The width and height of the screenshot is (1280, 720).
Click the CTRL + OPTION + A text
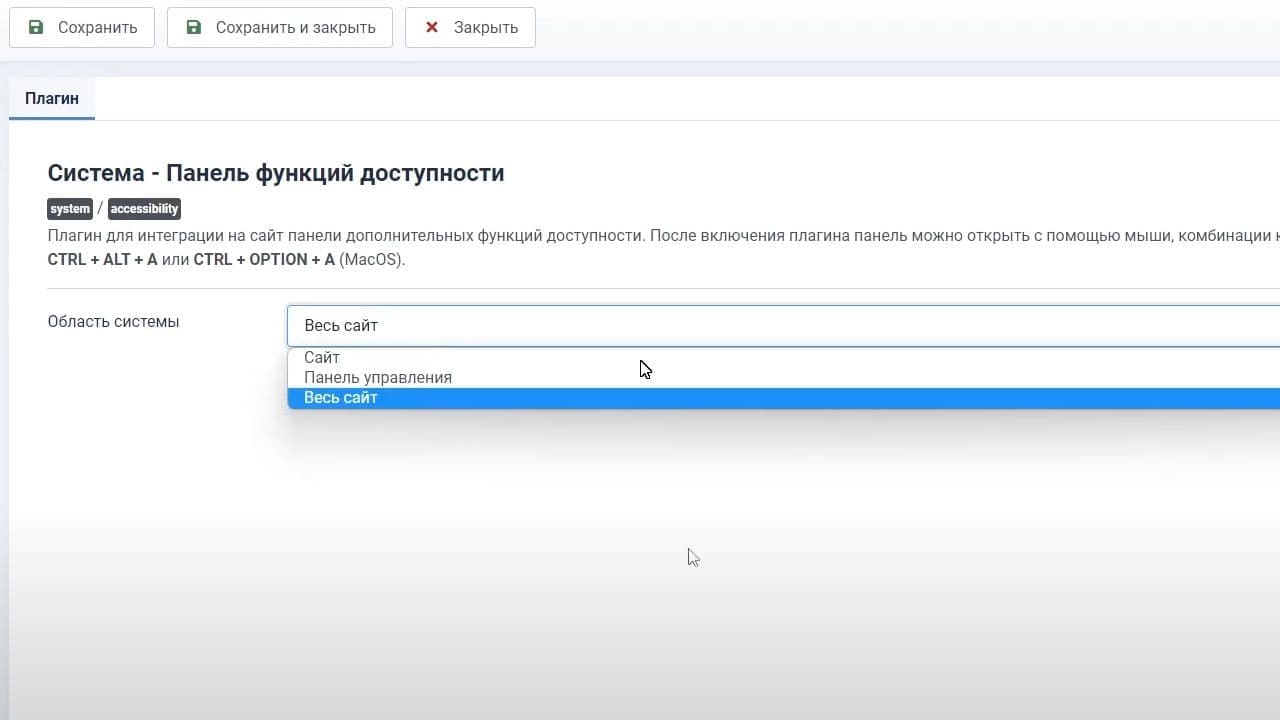point(264,259)
